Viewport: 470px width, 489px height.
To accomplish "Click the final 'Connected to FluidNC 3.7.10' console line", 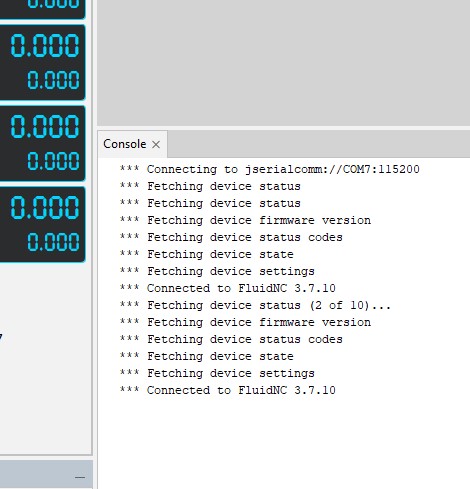I will pyautogui.click(x=228, y=390).
